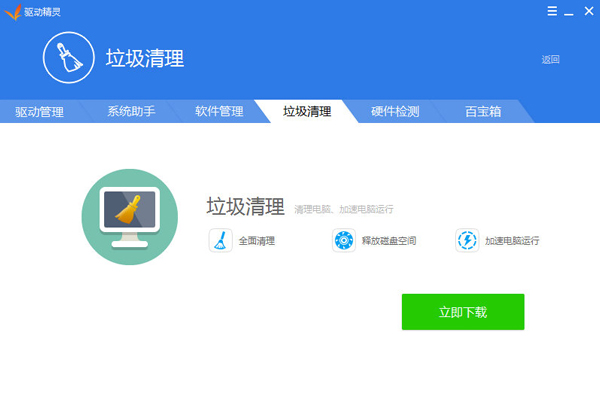Screen dimensions: 600x419
Task: Click the 返回 link in the header
Action: (550, 60)
